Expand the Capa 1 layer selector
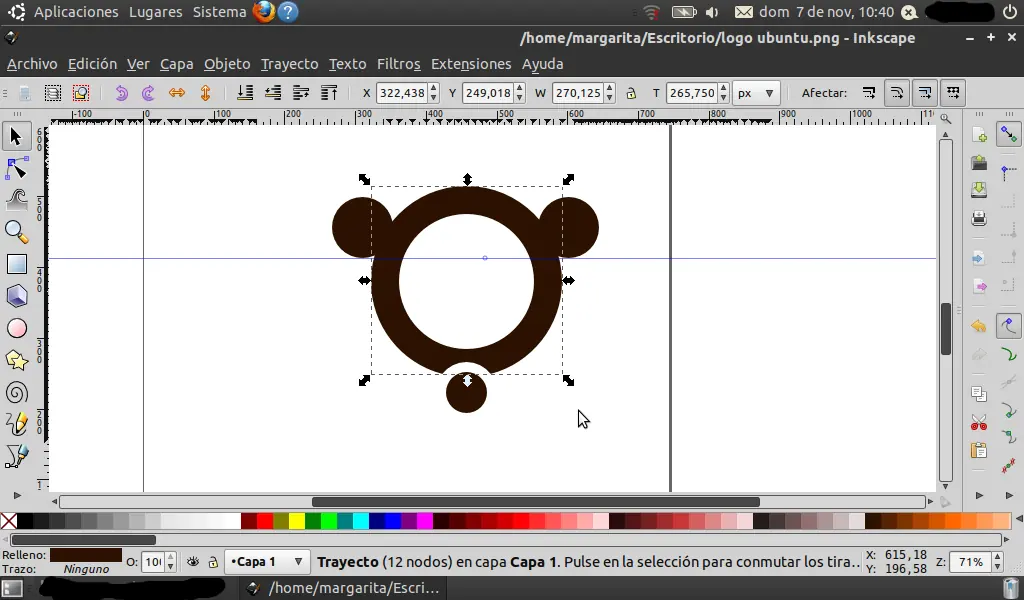Screen dimensions: 1024x600 coord(268,562)
